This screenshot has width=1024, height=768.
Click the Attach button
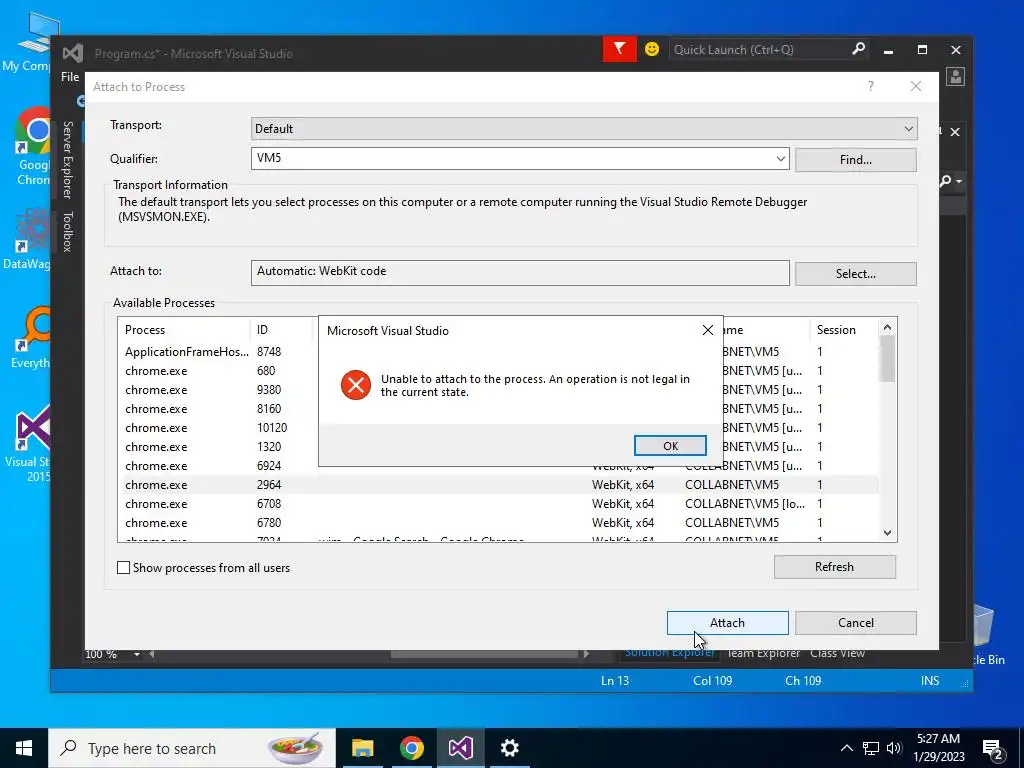[728, 623]
